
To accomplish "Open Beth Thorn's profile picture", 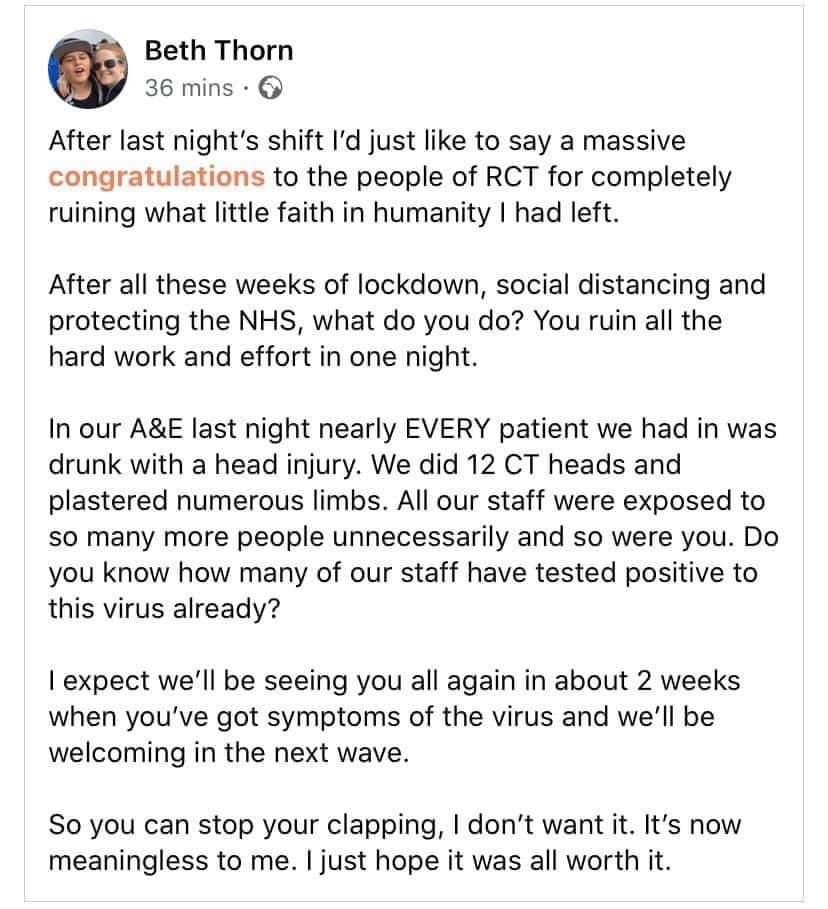I will 88,69.
